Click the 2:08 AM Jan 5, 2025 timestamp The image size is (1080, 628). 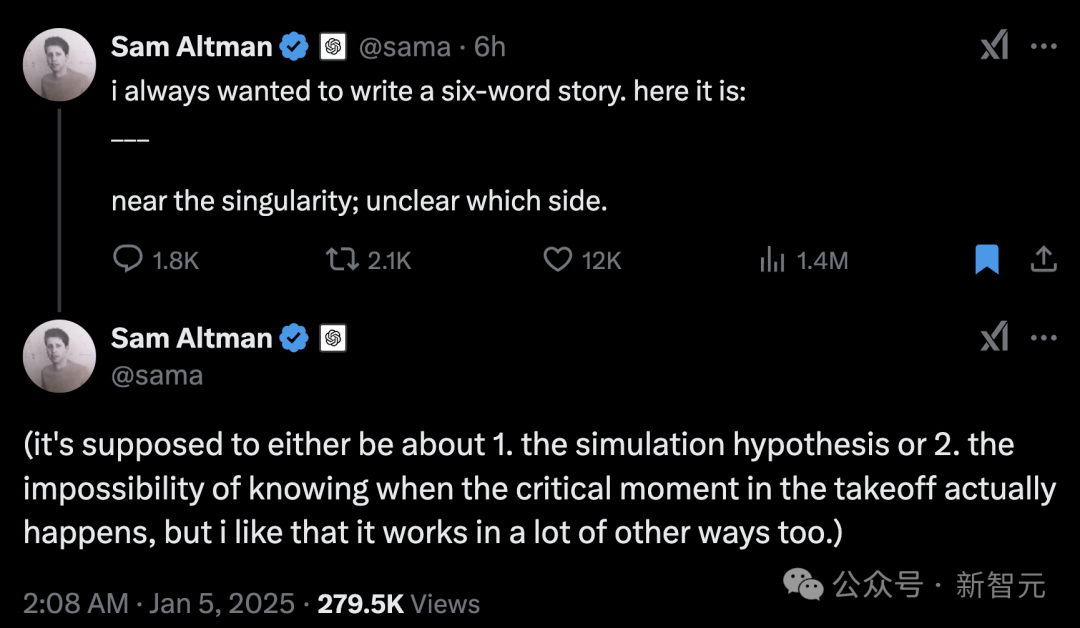[x=160, y=604]
